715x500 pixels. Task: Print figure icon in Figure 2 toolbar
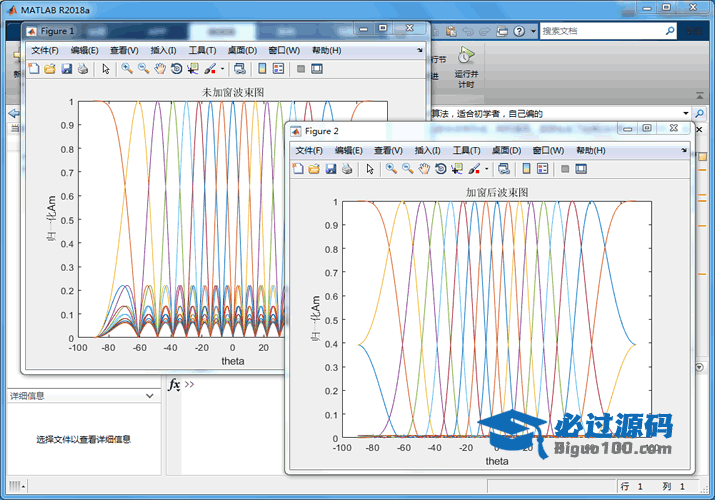pos(347,169)
